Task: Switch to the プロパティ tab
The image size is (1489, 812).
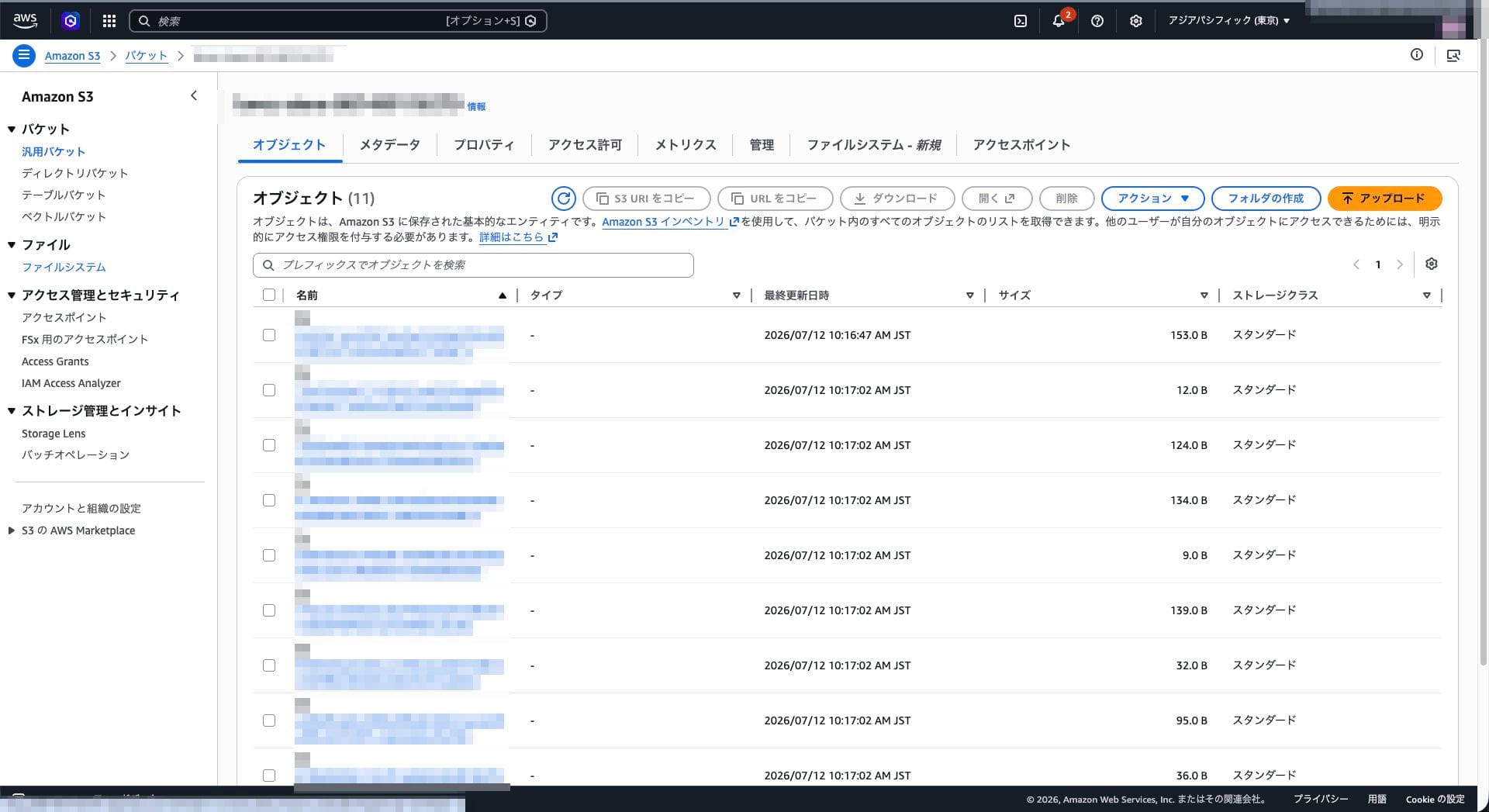Action: (484, 144)
